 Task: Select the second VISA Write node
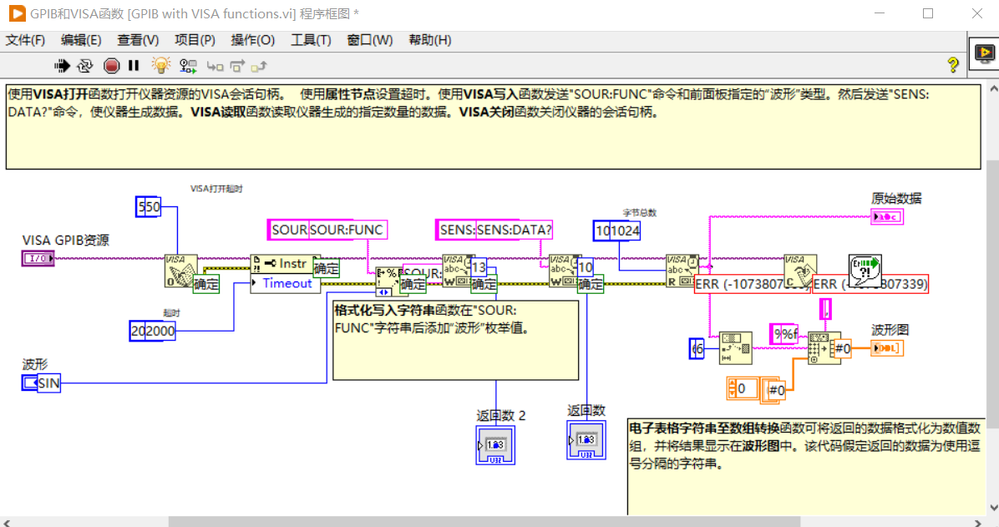coord(563,271)
